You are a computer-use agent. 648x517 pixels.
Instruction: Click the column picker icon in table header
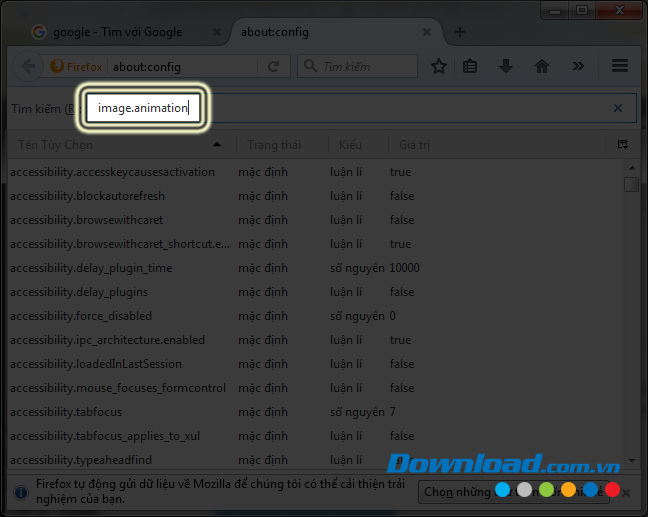click(623, 145)
